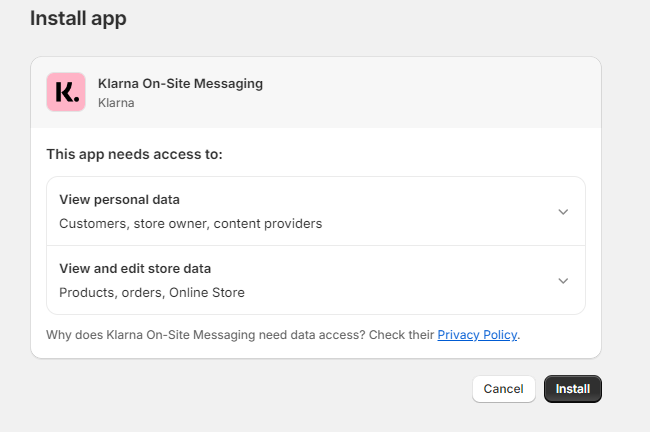Click the View personal data title

[x=119, y=200]
